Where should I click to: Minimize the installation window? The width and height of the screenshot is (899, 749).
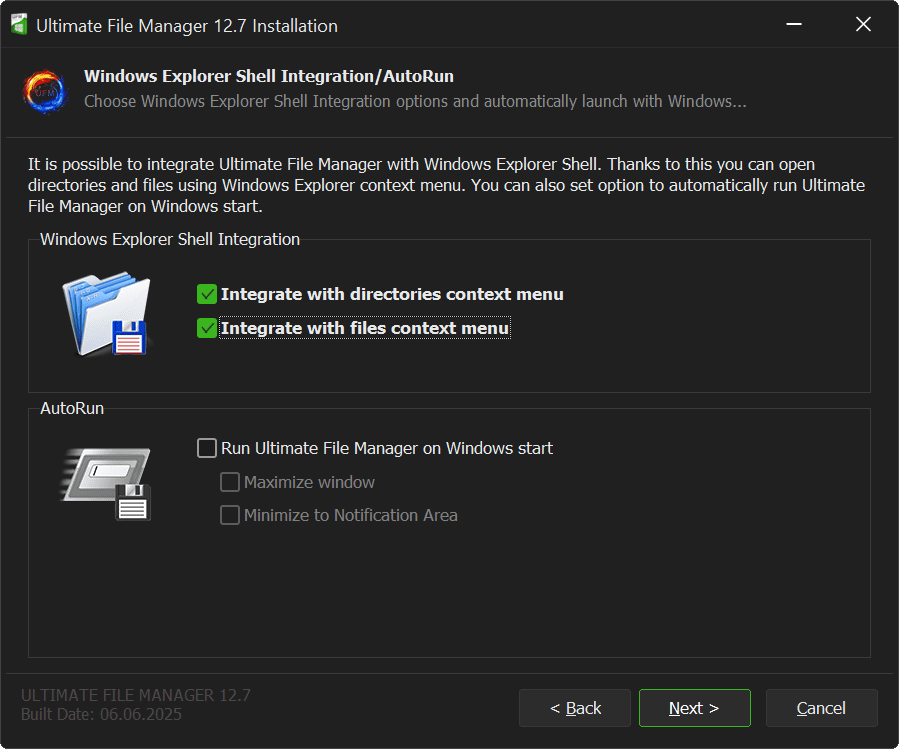tap(792, 25)
